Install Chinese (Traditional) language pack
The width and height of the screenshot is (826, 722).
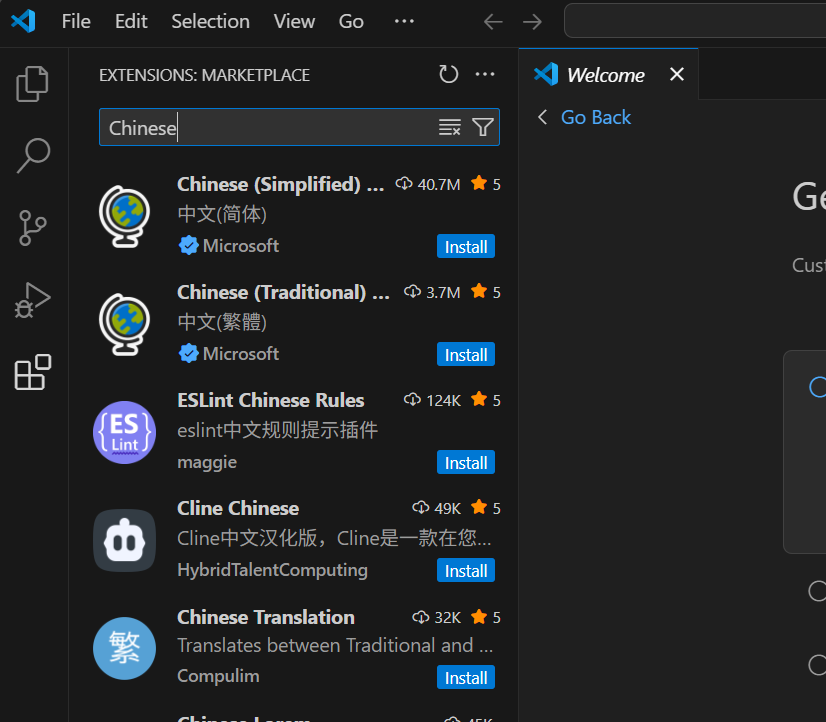[466, 354]
